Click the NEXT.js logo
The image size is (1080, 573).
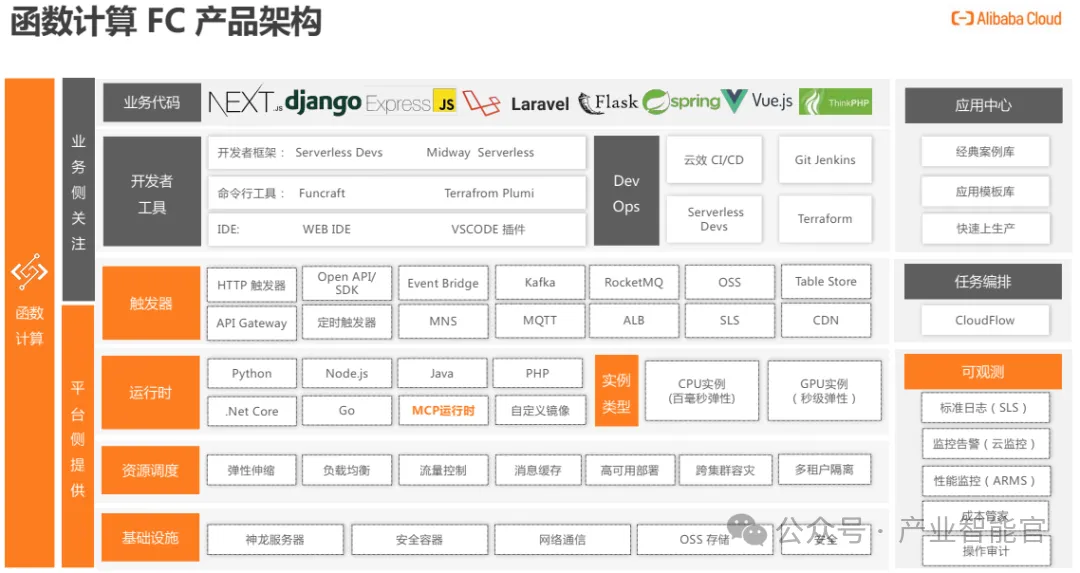pos(245,101)
